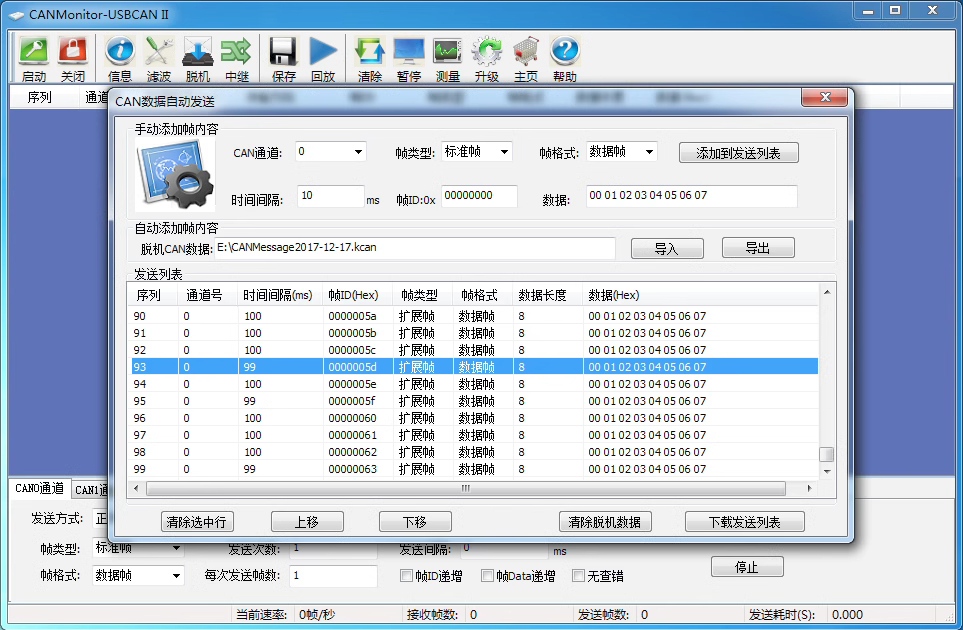This screenshot has height=630, width=963.
Task: Click the 保存 (Save) floppy disk icon
Action: (284, 56)
